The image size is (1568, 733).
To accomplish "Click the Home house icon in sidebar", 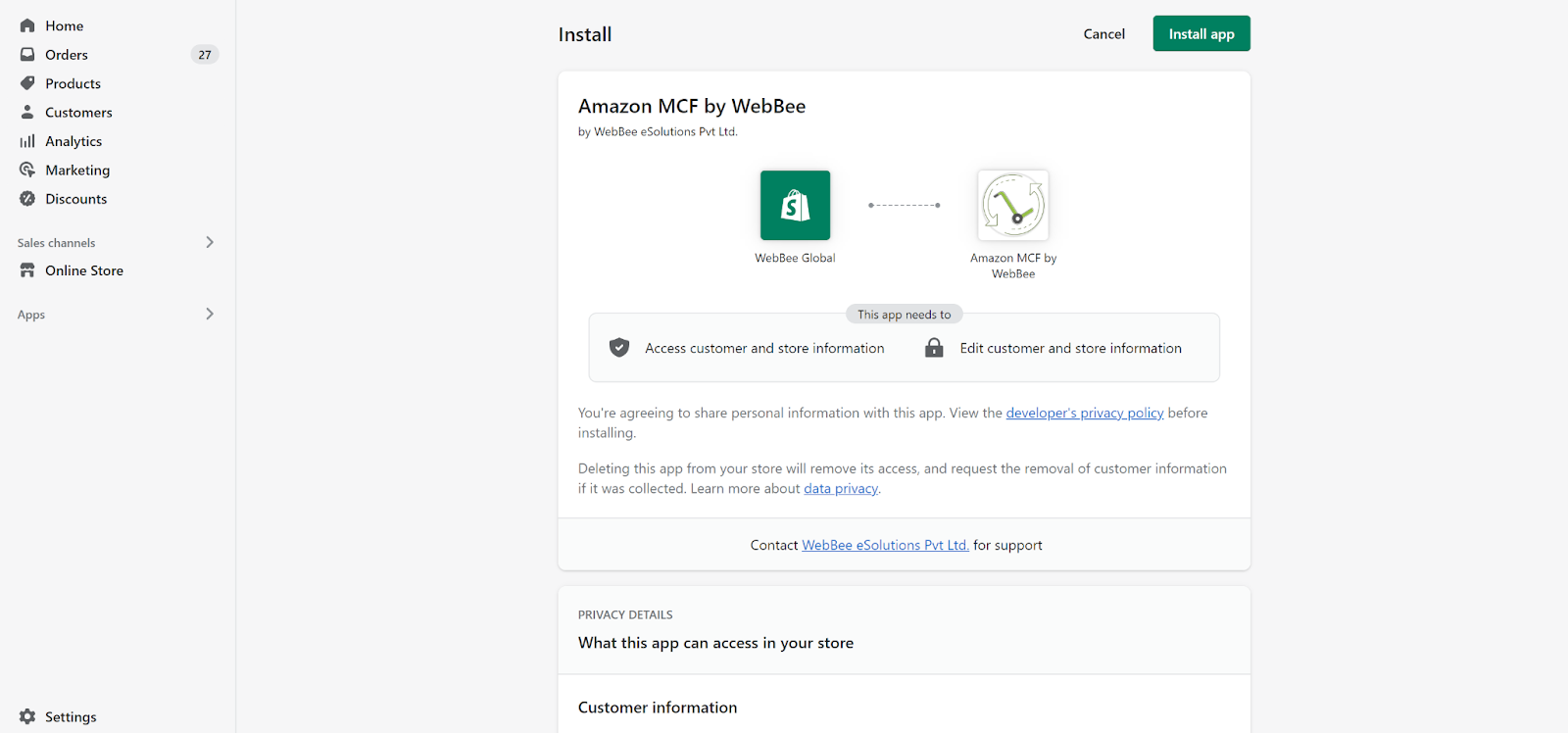I will point(27,25).
